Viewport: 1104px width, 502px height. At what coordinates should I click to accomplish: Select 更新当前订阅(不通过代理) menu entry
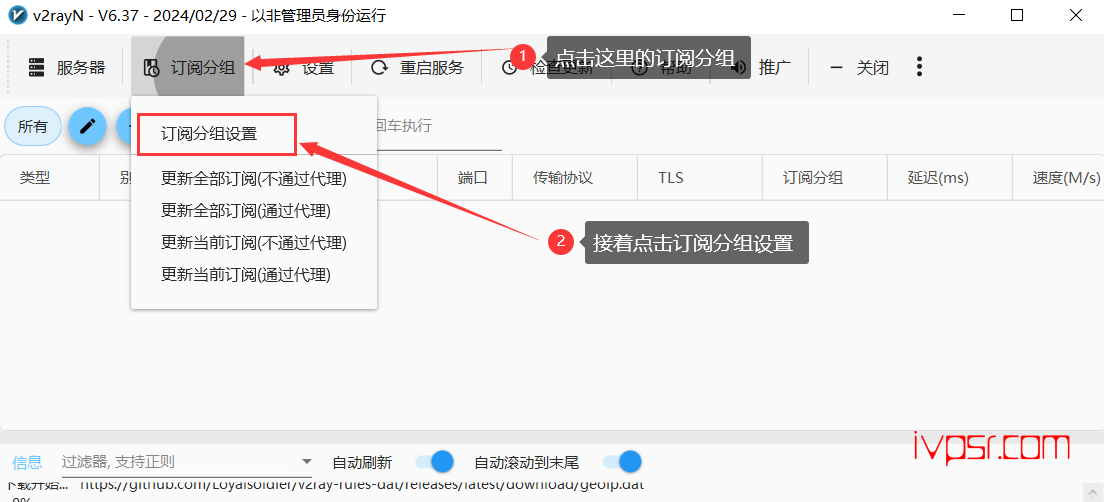[253, 243]
